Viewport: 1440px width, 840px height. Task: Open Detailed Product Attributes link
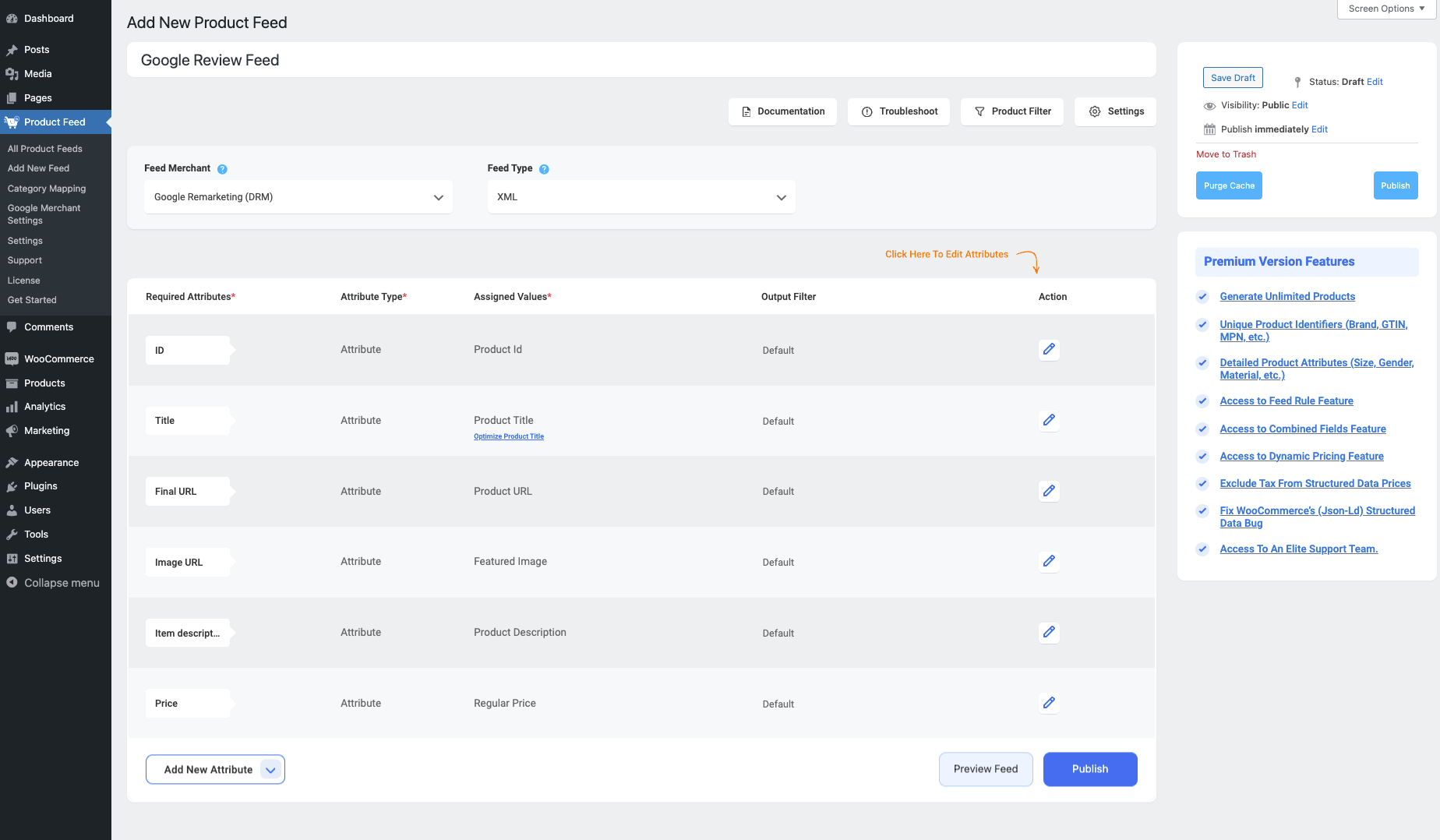click(1317, 369)
